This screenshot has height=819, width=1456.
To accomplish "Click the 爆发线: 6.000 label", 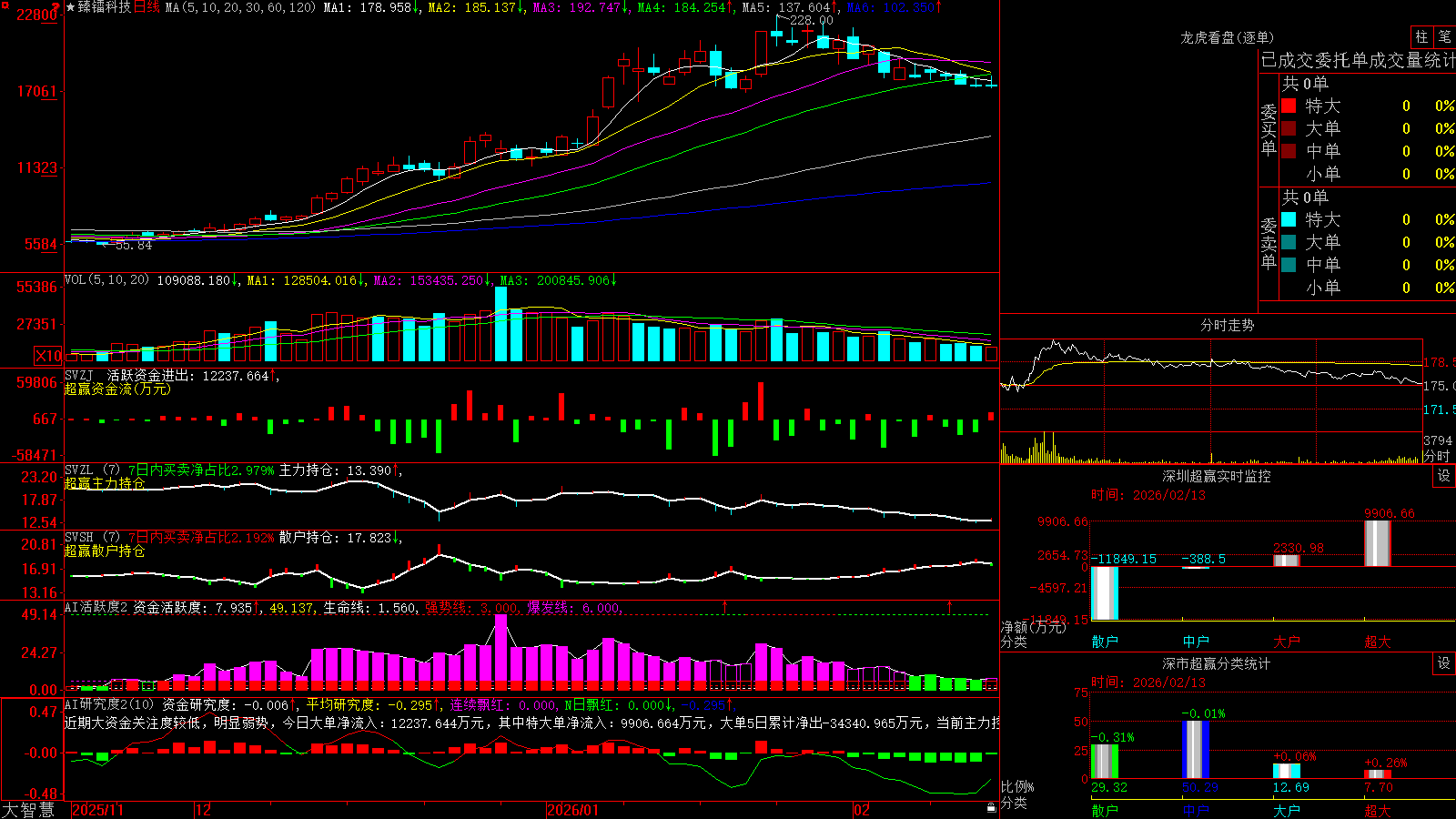I will (x=574, y=608).
